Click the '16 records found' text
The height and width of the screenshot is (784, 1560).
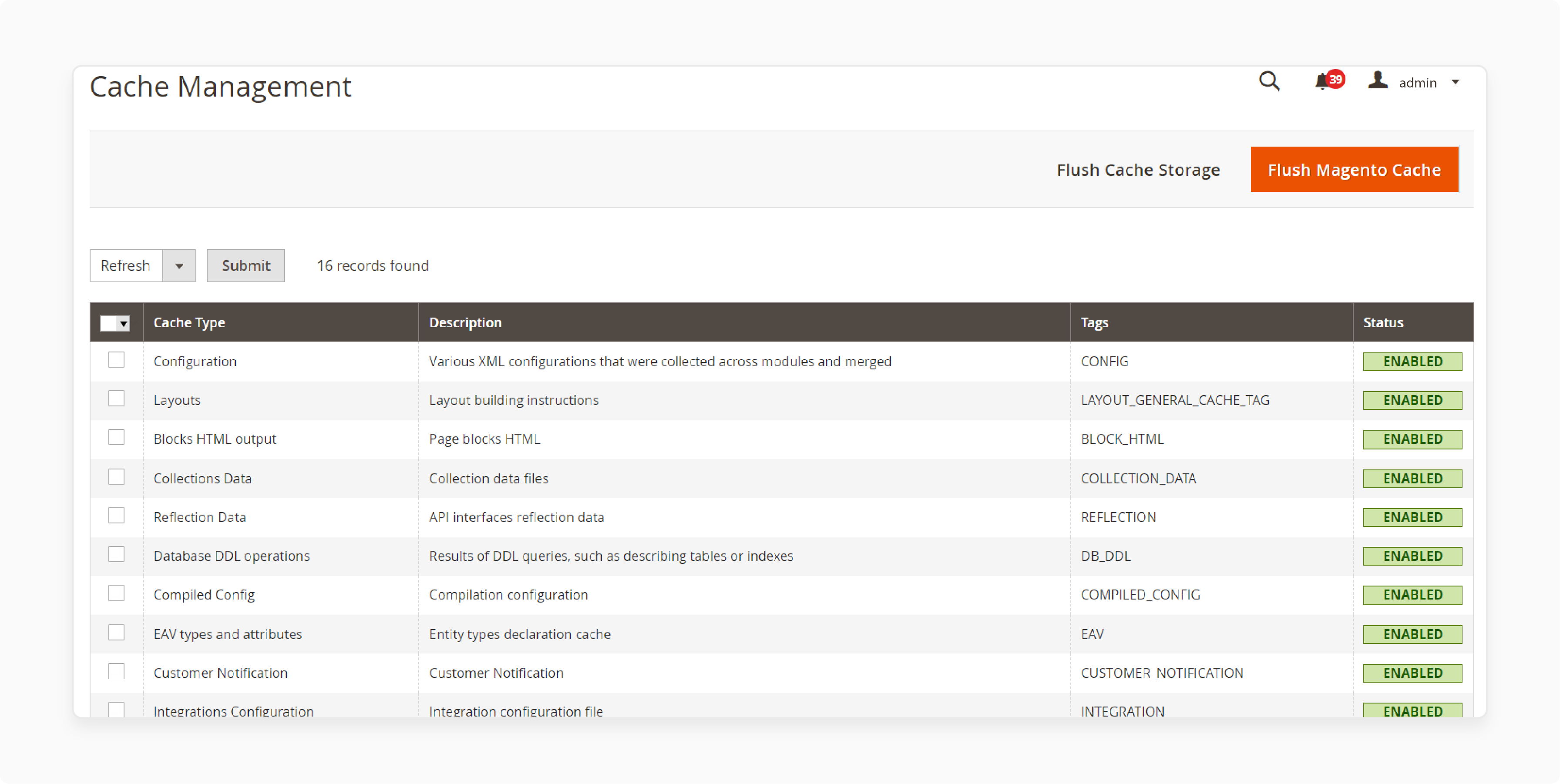(373, 266)
